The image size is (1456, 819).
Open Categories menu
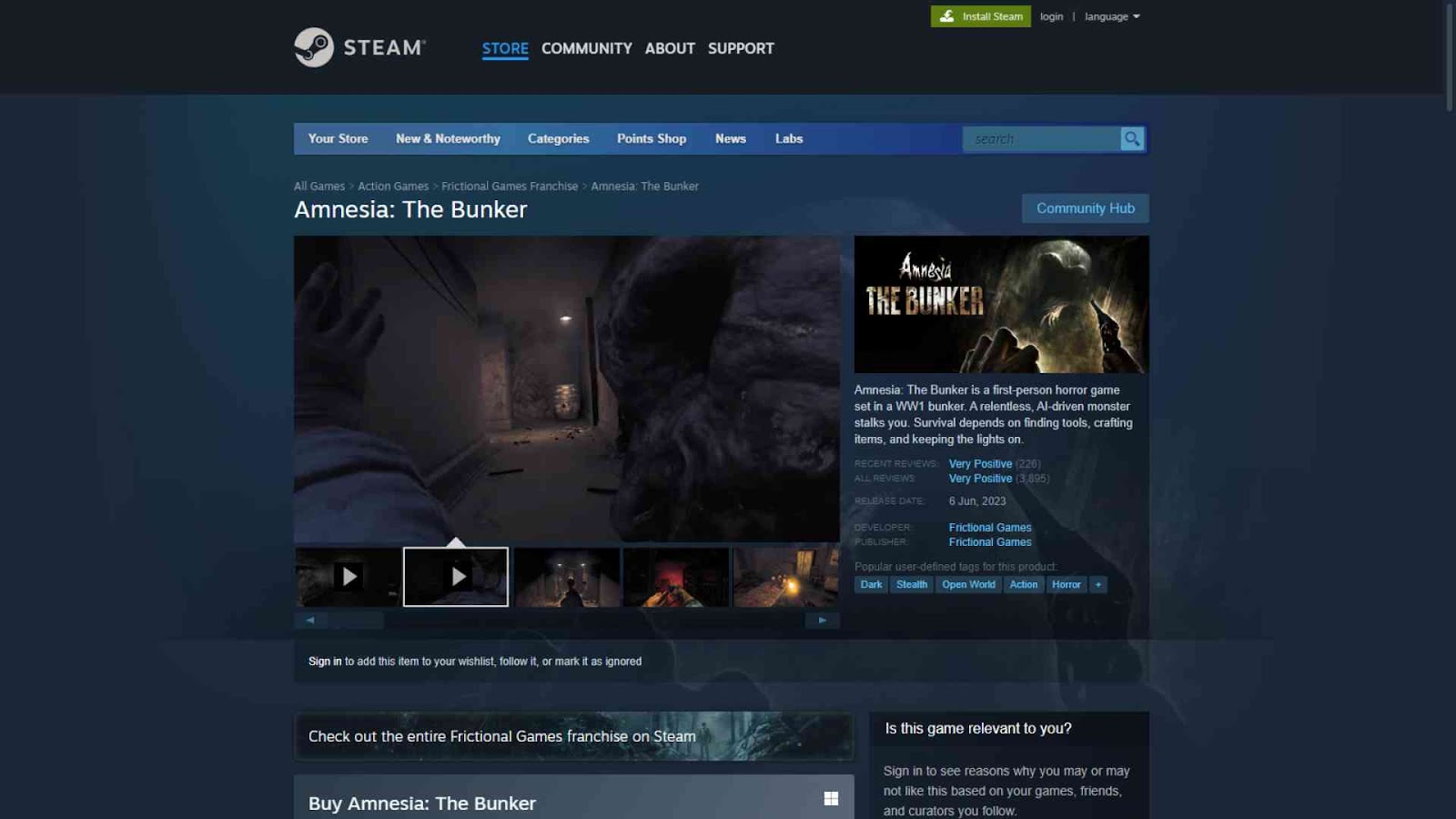tap(558, 138)
